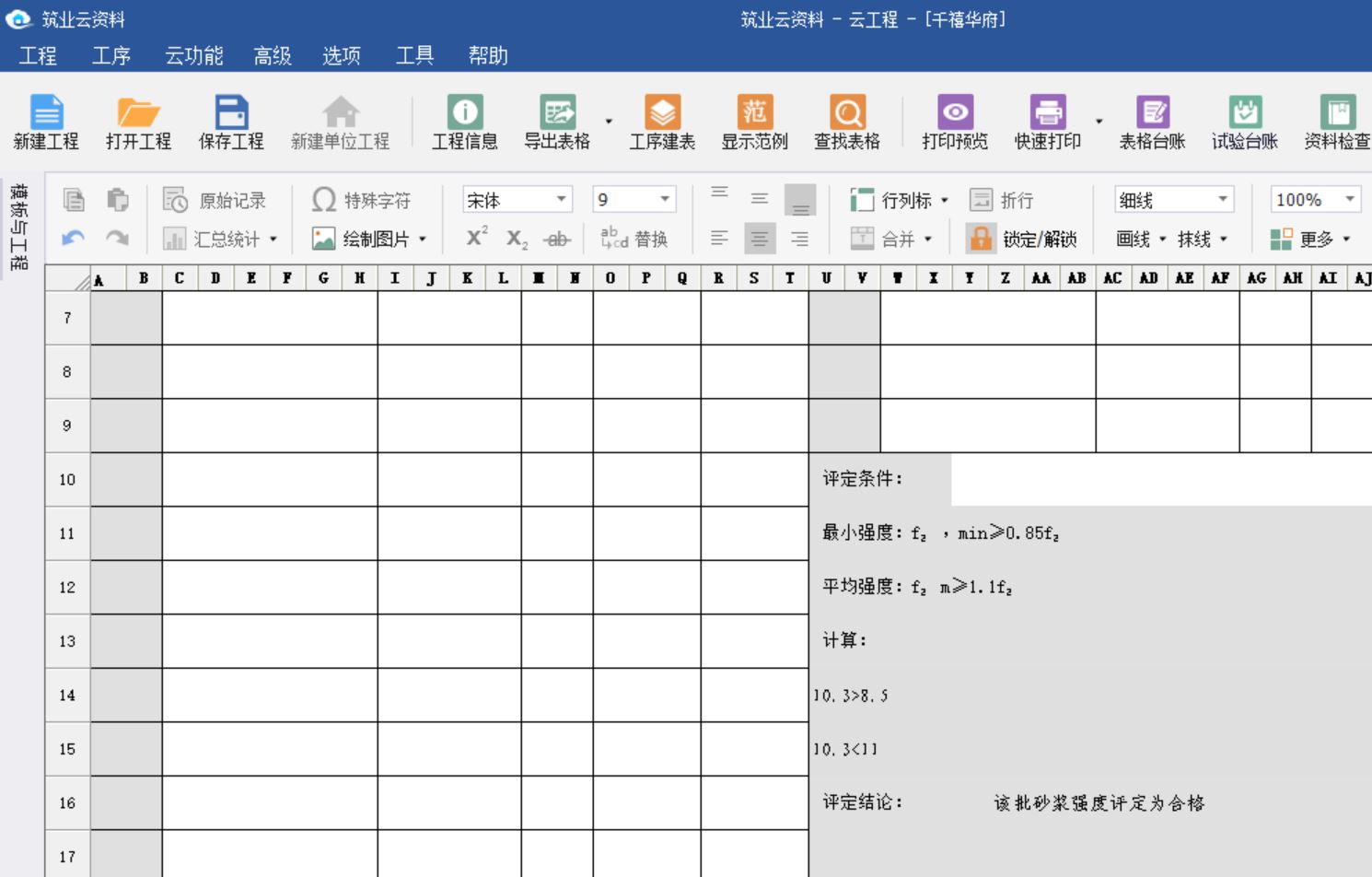
Task: Open the 工序 menu
Action: [x=111, y=55]
